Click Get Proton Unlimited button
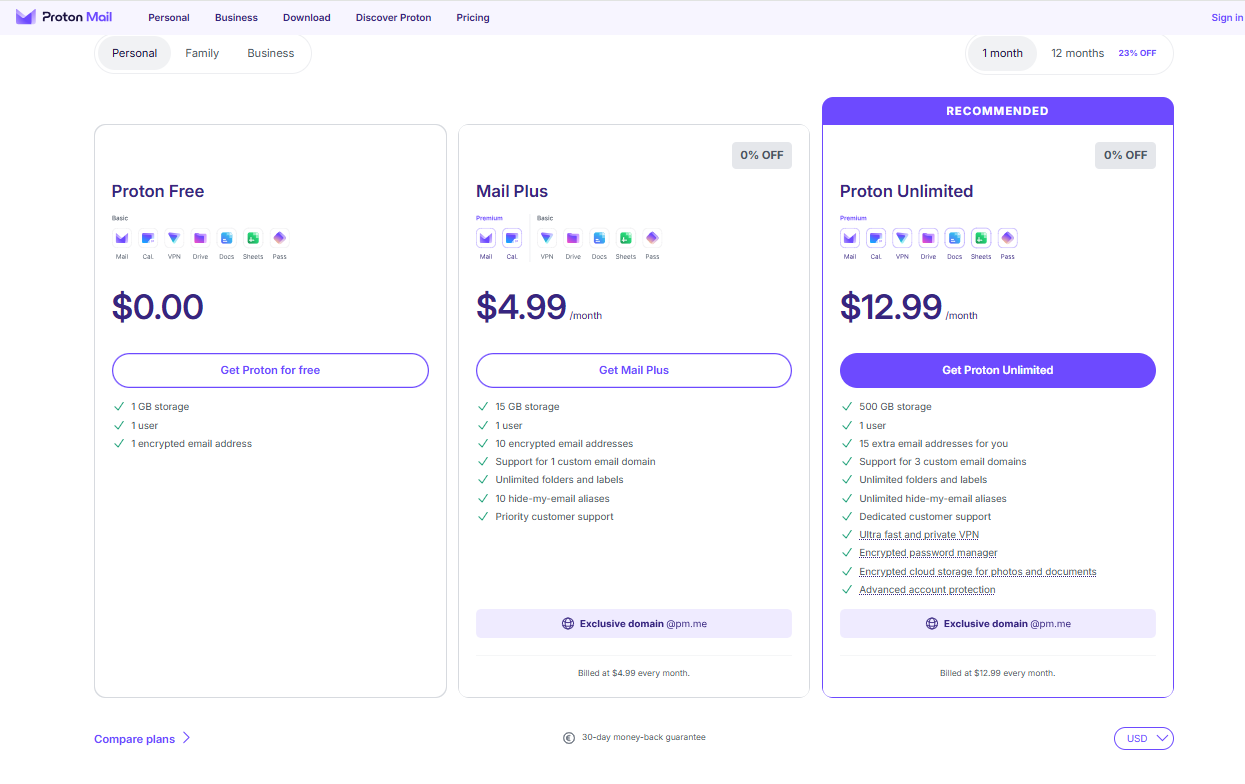Screen dimensions: 1245x784 (998, 370)
